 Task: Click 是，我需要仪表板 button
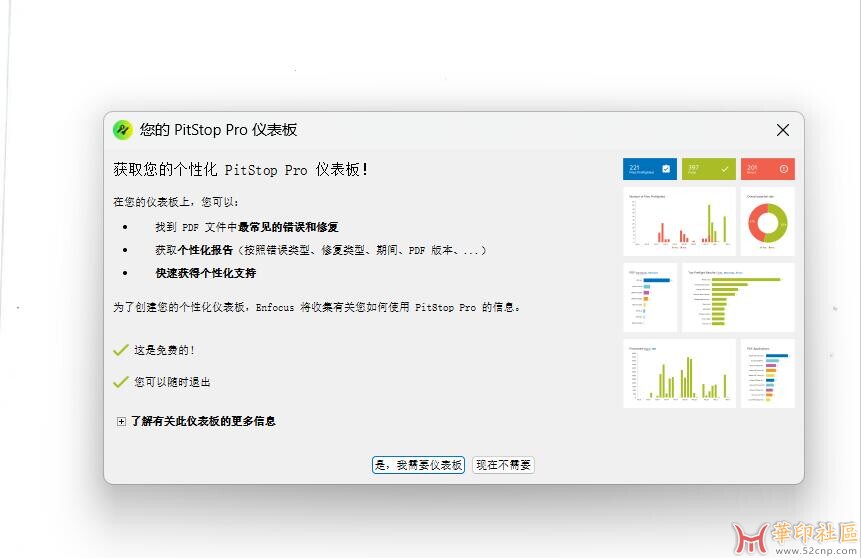tap(418, 465)
